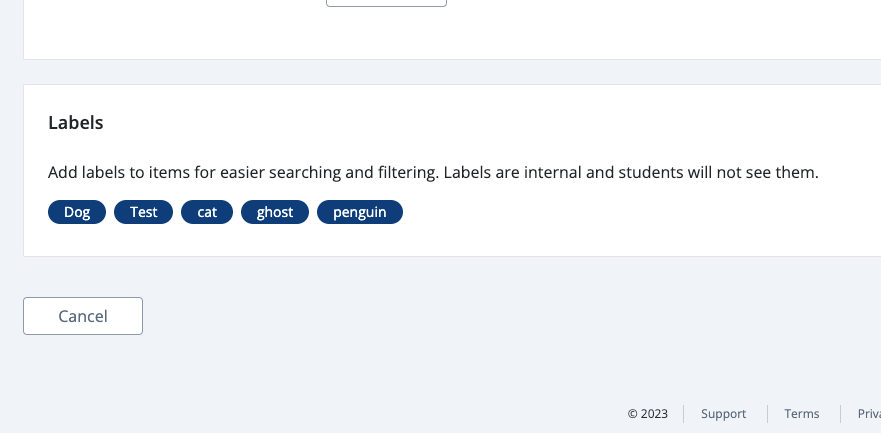Screen dimensions: 881x433
Task: Click the Dog label chip
Action: [77, 212]
